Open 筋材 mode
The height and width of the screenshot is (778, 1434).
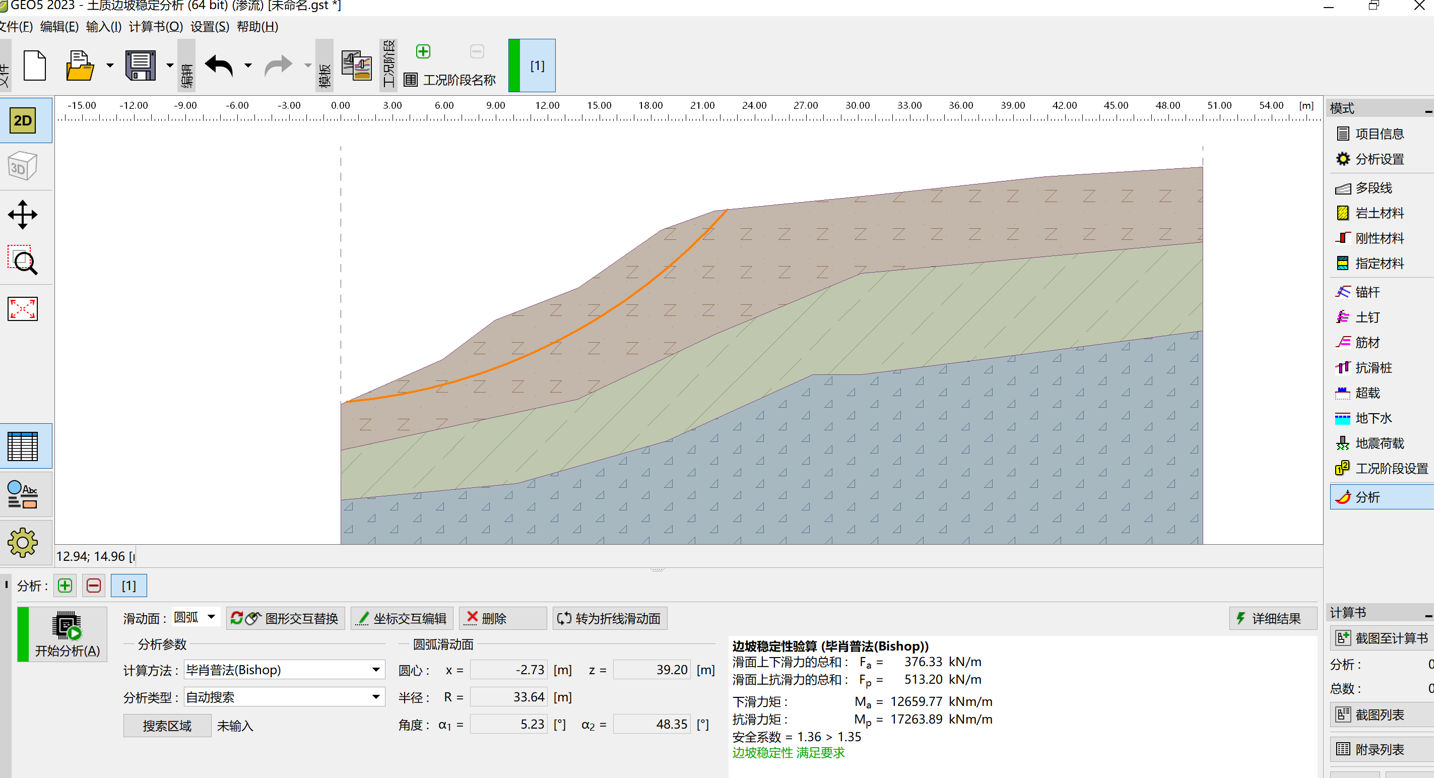(1380, 343)
